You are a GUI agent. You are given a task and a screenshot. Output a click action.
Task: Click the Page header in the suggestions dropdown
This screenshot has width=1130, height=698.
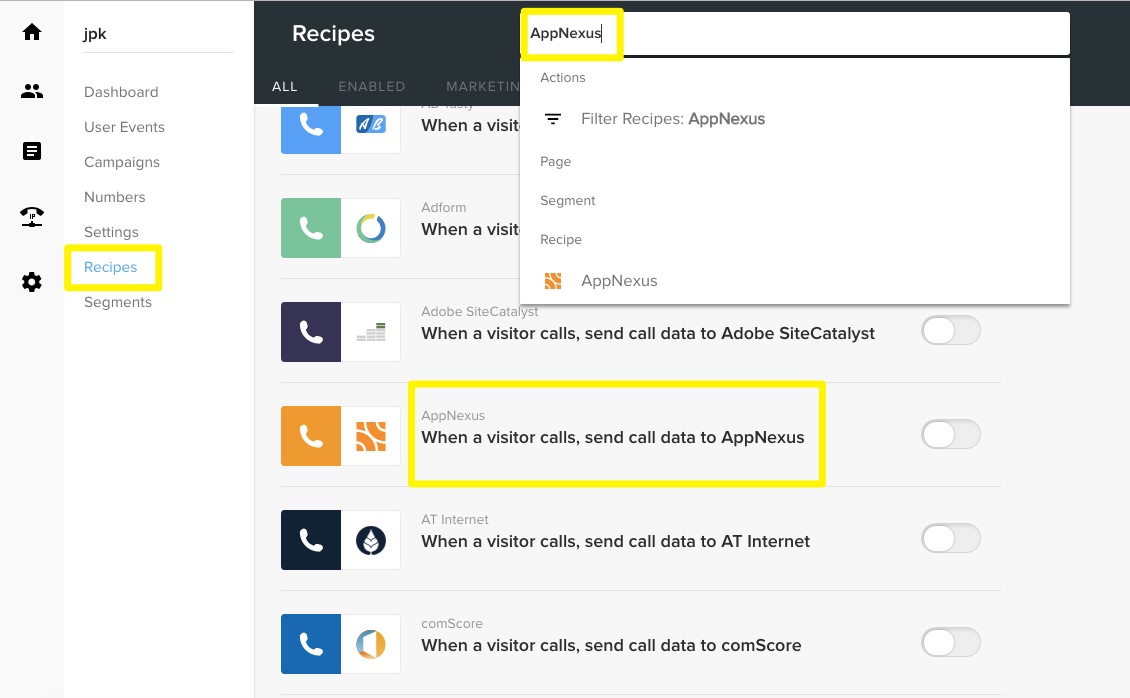[556, 162]
